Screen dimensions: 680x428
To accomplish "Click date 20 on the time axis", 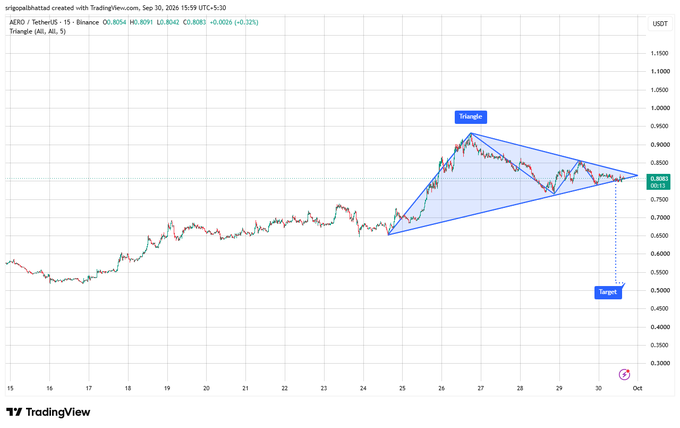I will pyautogui.click(x=206, y=388).
